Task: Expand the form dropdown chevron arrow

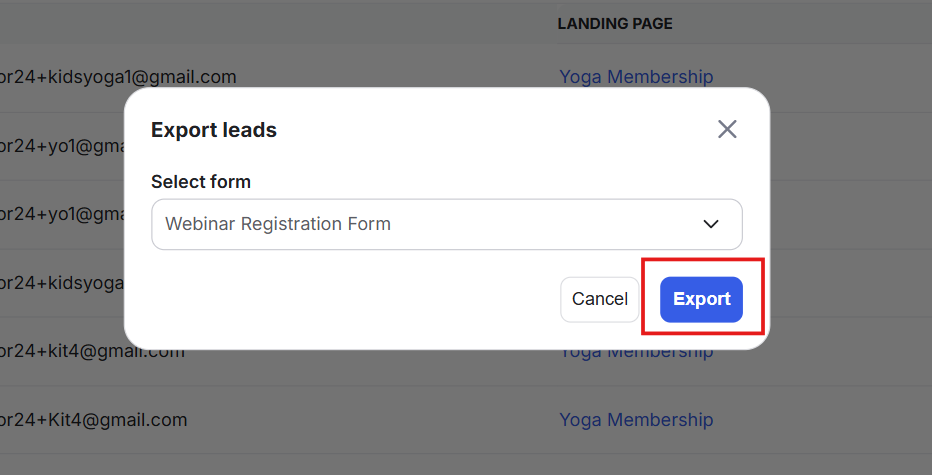Action: (x=711, y=224)
